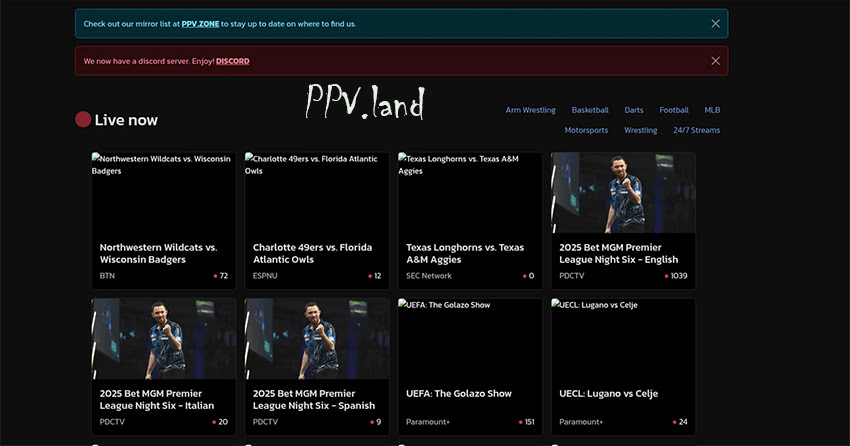Image resolution: width=850 pixels, height=446 pixels.
Task: Click the UECL: Lugano vs Celje title text
Action: point(608,393)
